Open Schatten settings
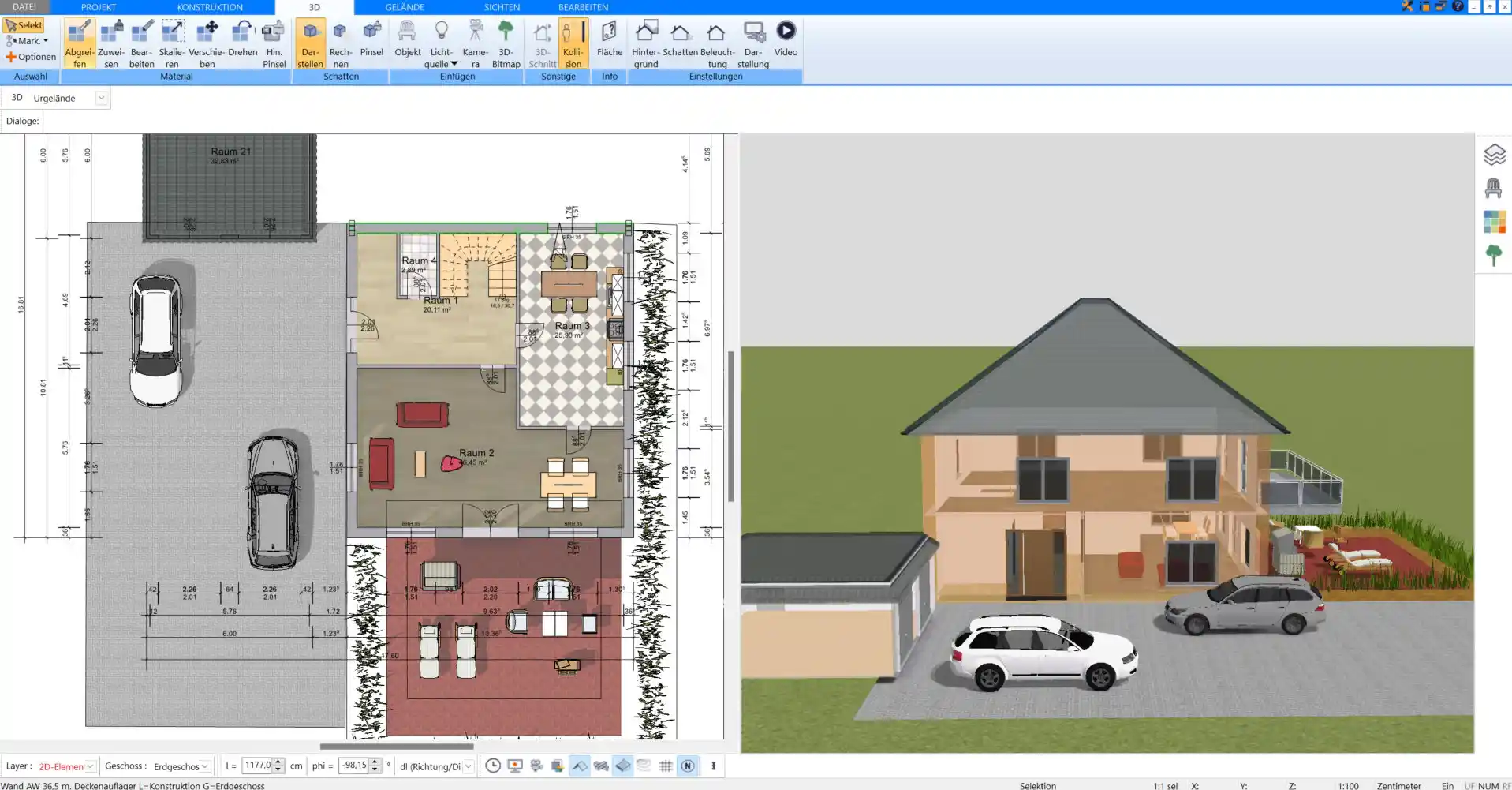Image resolution: width=1512 pixels, height=790 pixels. tap(680, 38)
